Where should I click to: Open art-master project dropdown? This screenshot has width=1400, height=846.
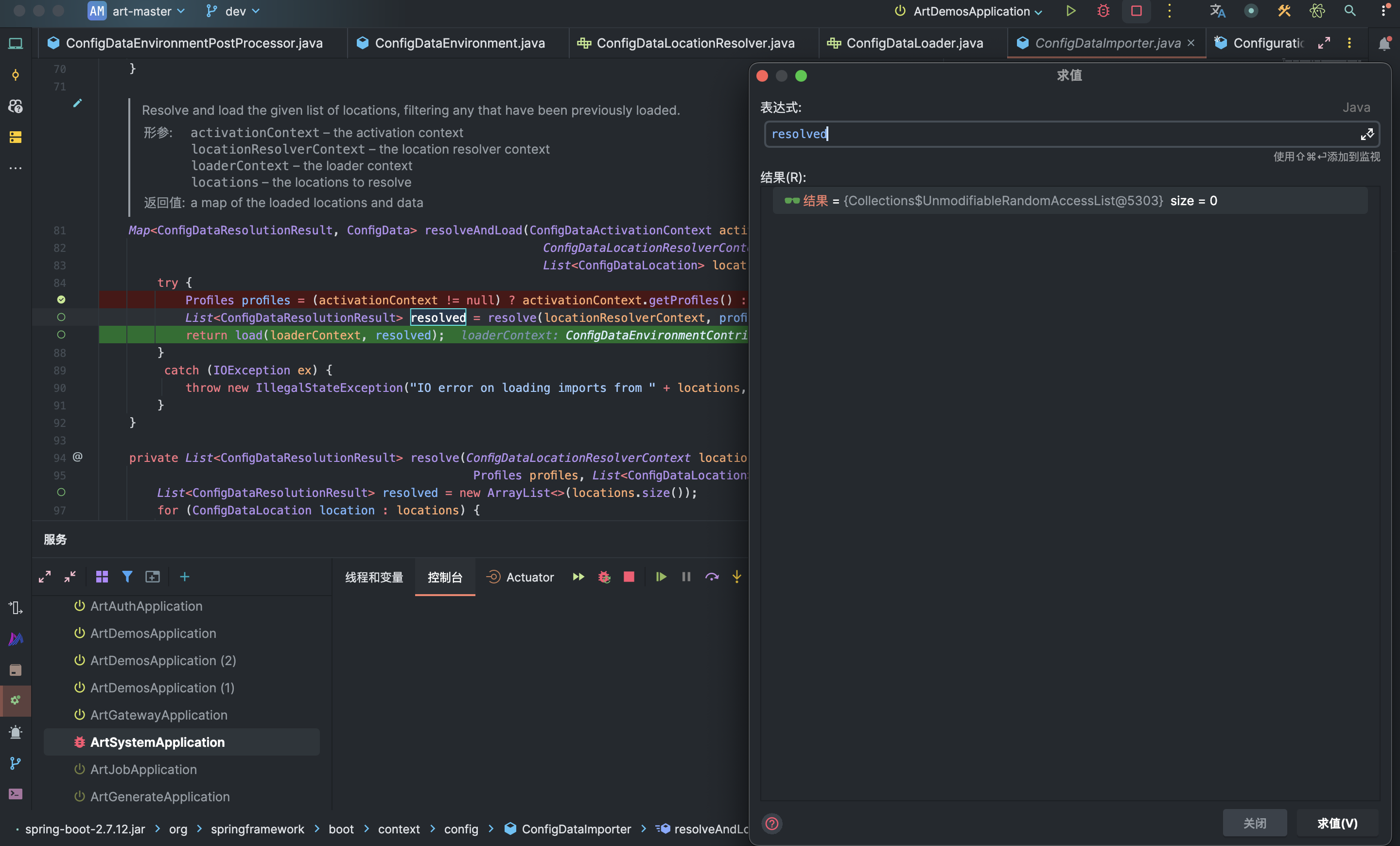click(142, 11)
